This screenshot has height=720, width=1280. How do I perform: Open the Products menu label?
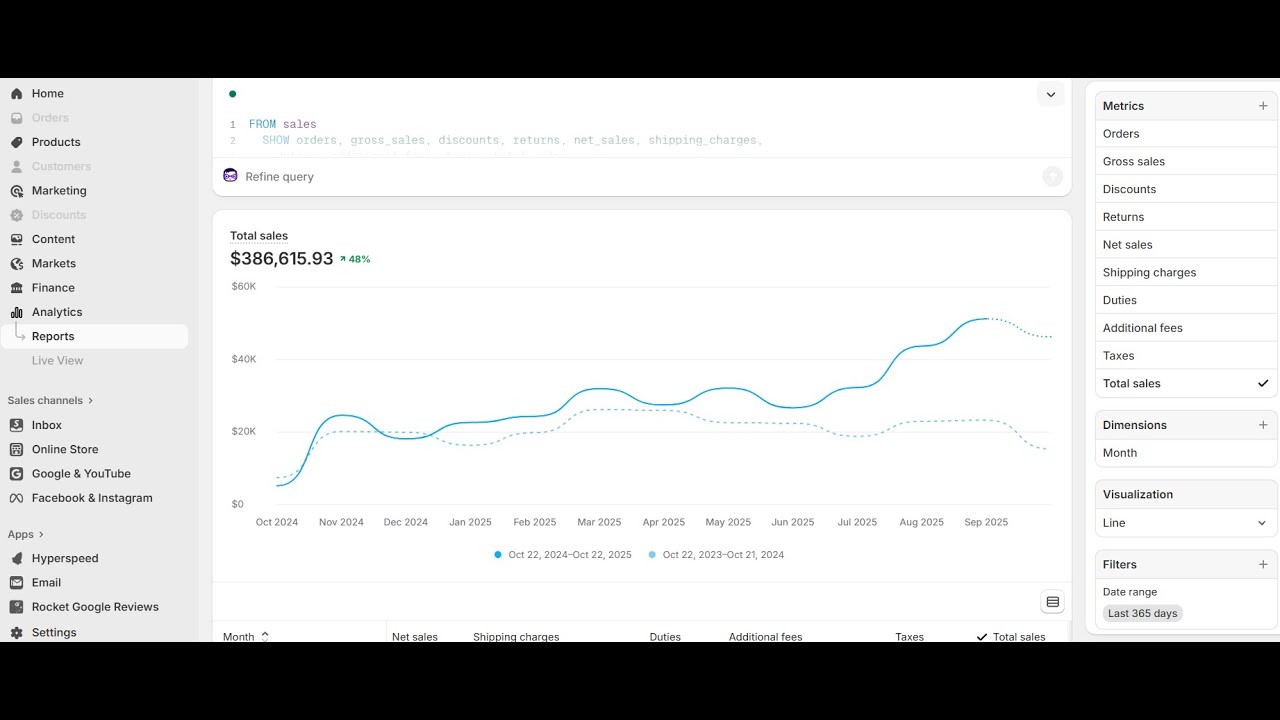[x=56, y=142]
